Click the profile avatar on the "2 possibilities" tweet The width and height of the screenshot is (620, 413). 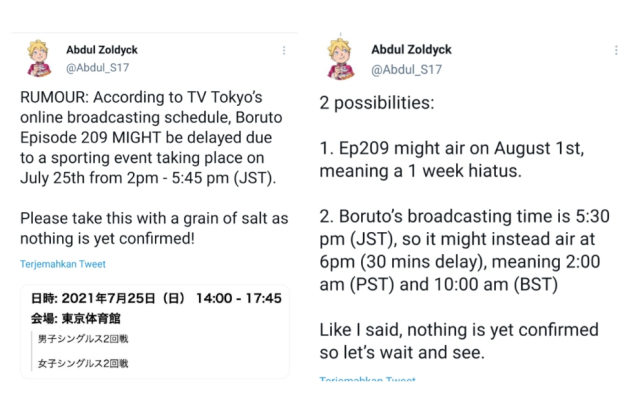click(x=342, y=60)
